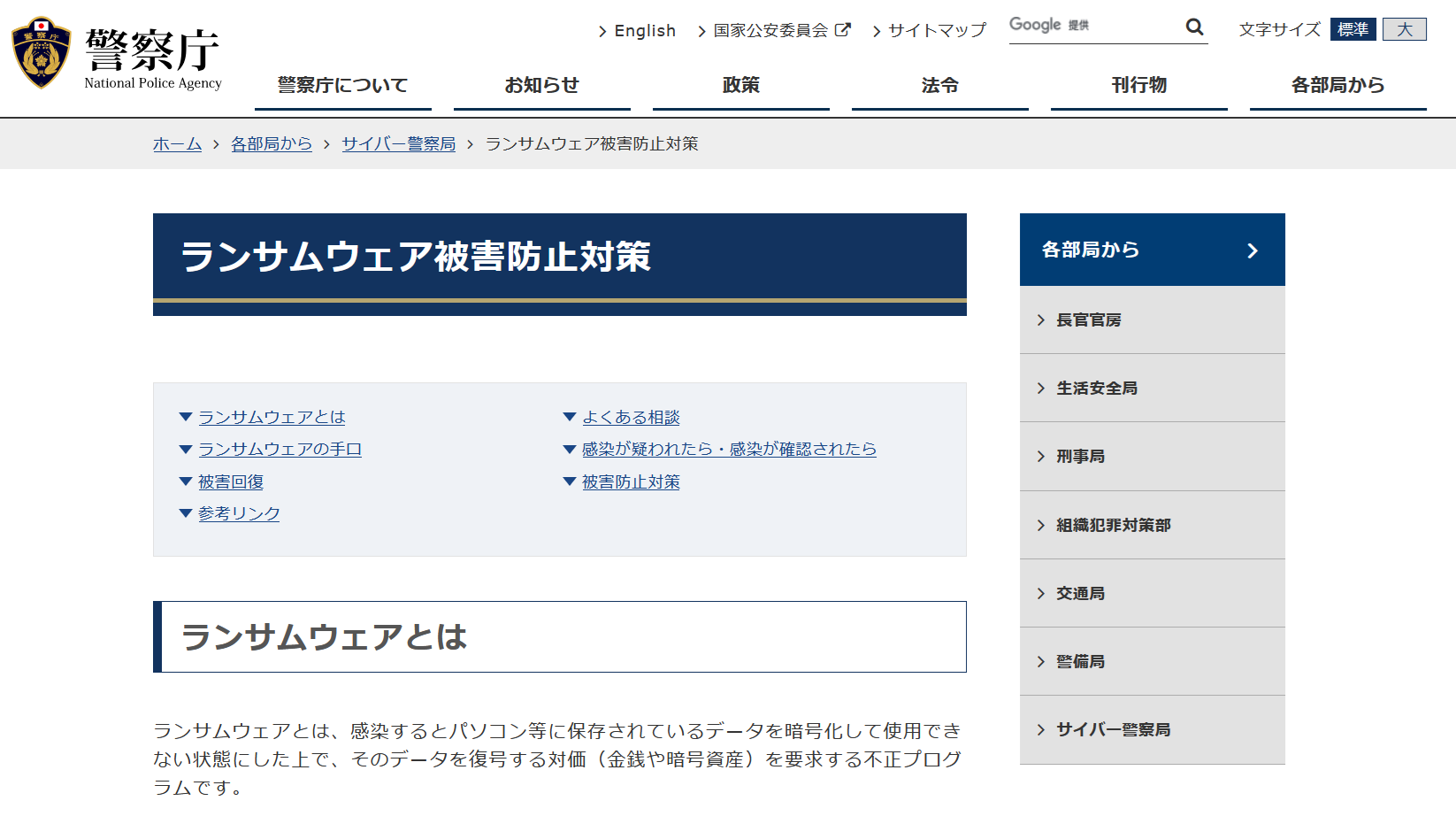Viewport: 1456px width, 824px height.
Task: Open 警備局 in the sidebar
Action: [x=1153, y=662]
